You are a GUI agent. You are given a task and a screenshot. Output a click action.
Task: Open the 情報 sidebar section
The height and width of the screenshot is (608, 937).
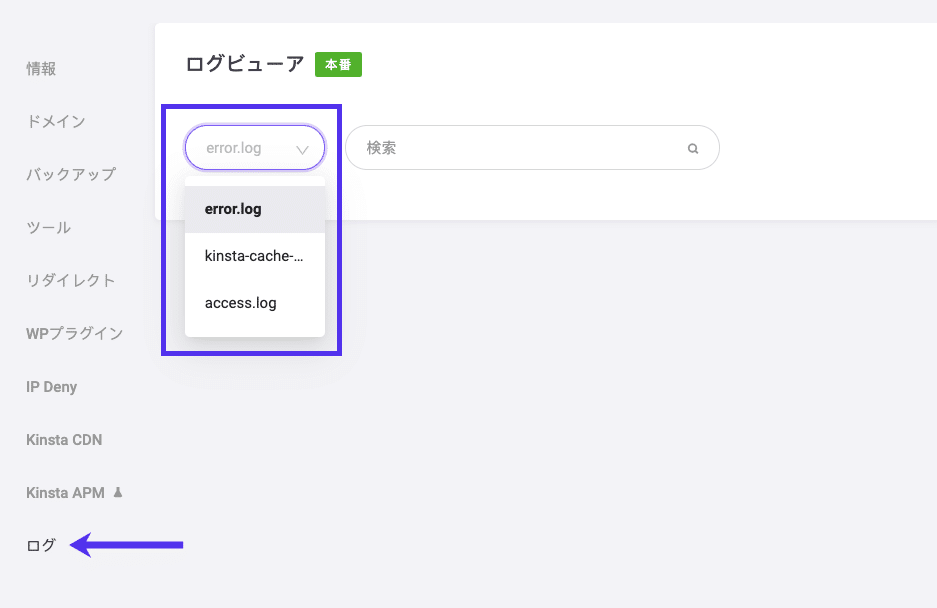[39, 68]
